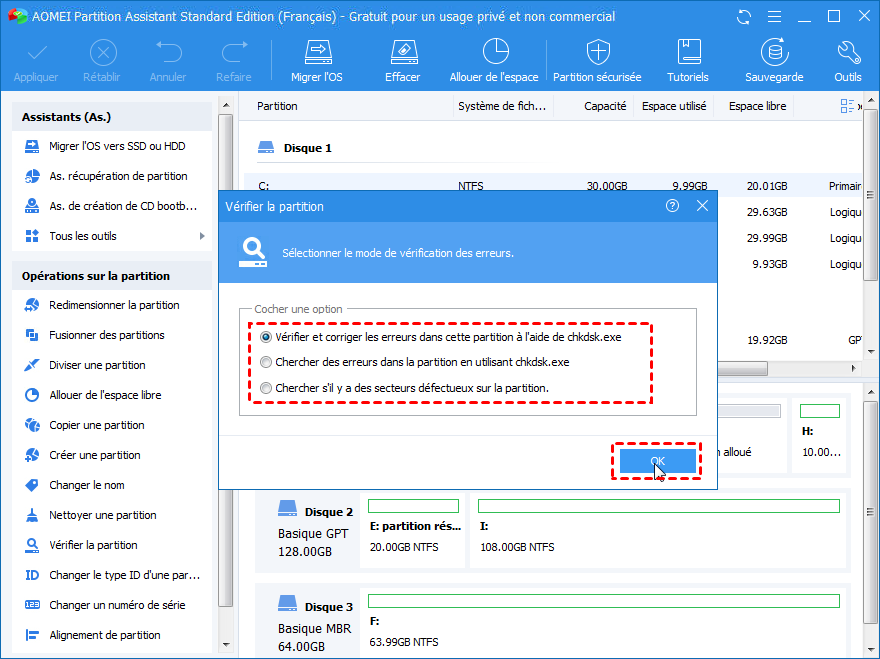Expand the Tous les outils submenu arrow
The width and height of the screenshot is (880, 659).
tap(202, 236)
